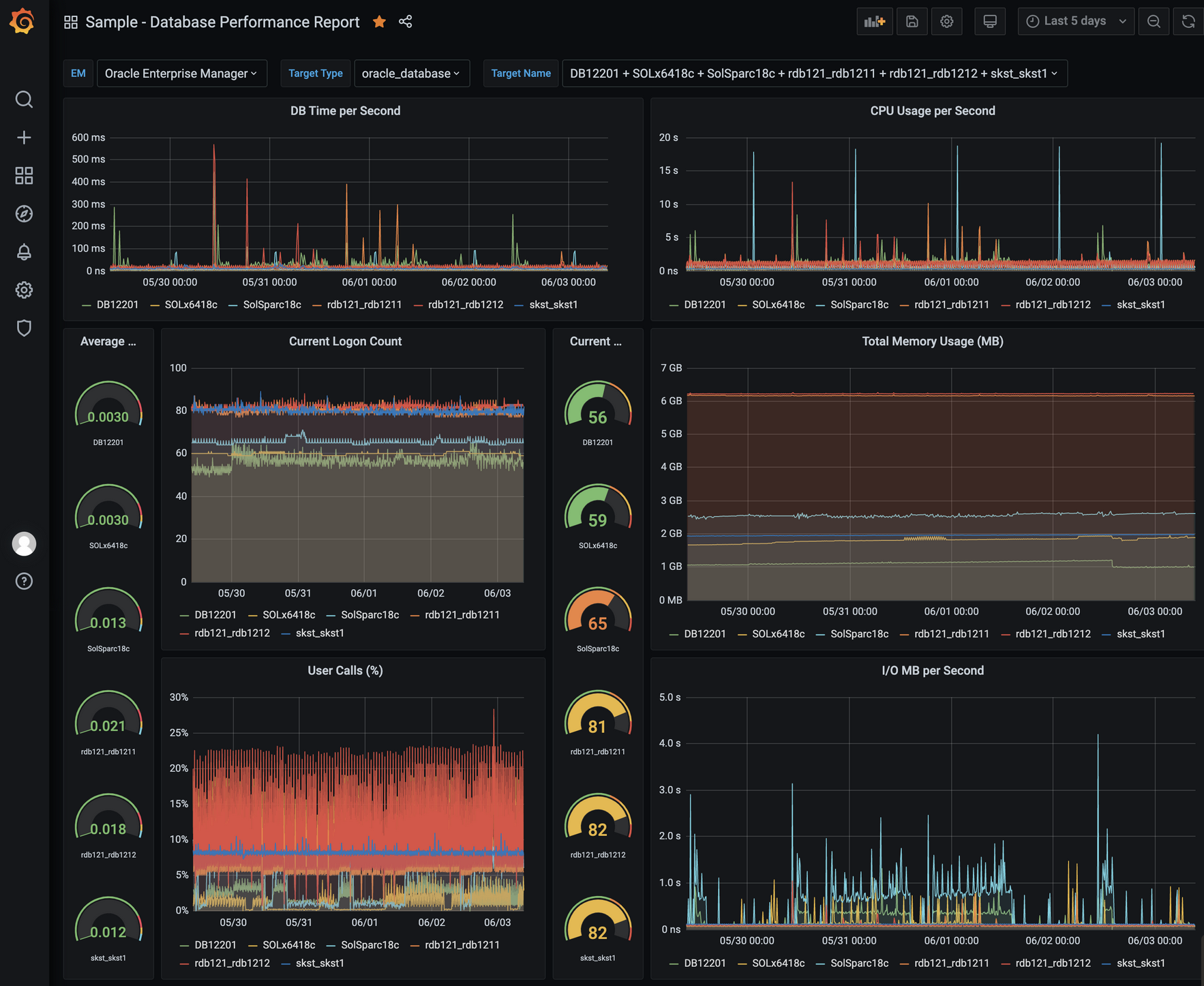This screenshot has width=1204, height=986.
Task: Open the Total Memory Usage panel title menu
Action: pos(932,342)
